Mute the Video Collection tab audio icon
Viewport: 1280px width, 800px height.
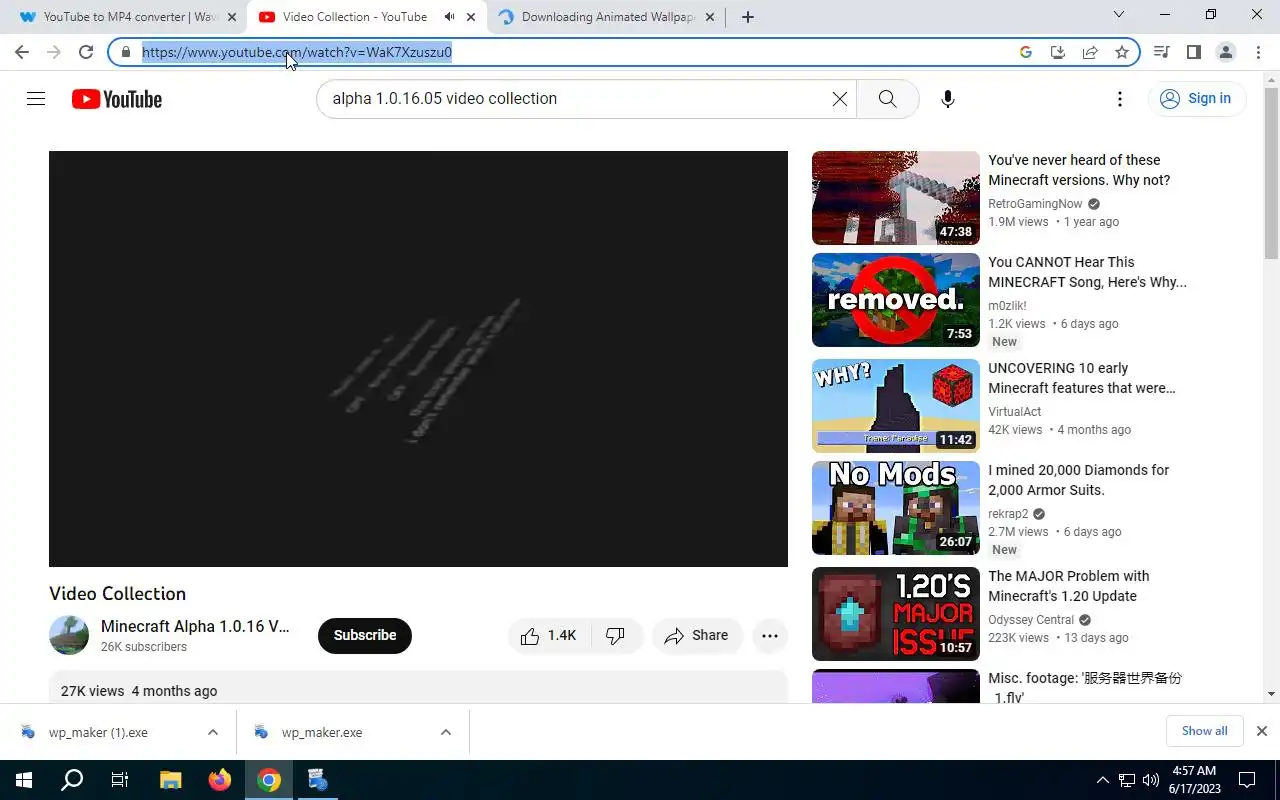pyautogui.click(x=449, y=17)
